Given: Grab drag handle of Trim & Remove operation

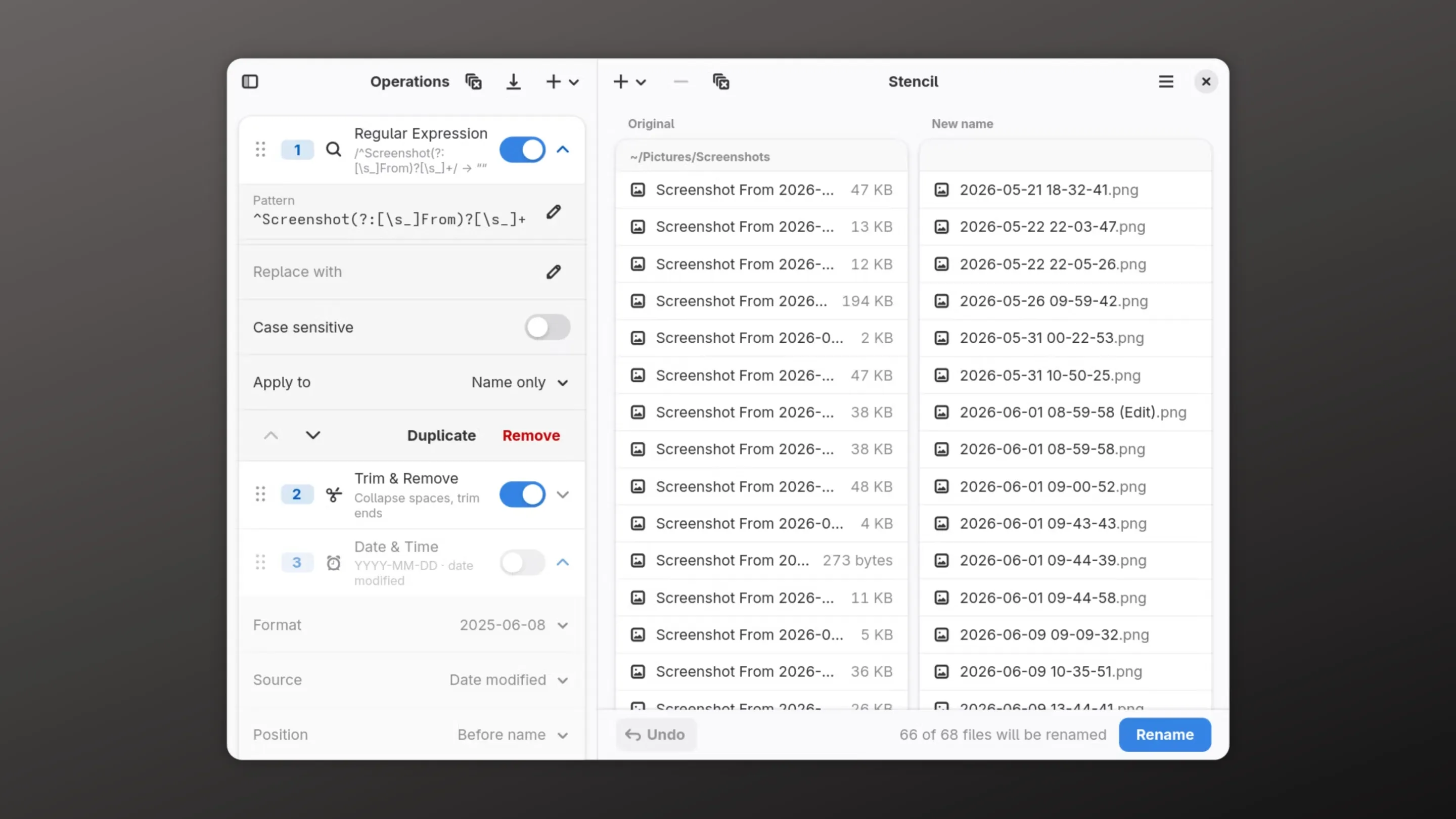Looking at the screenshot, I should (x=260, y=494).
